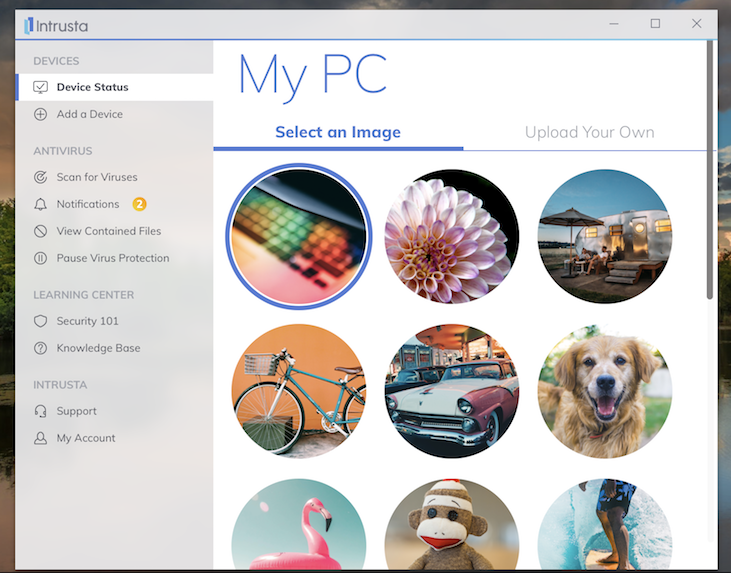The height and width of the screenshot is (573, 731).
Task: Click the Pause Virus Protection pause icon
Action: point(41,258)
